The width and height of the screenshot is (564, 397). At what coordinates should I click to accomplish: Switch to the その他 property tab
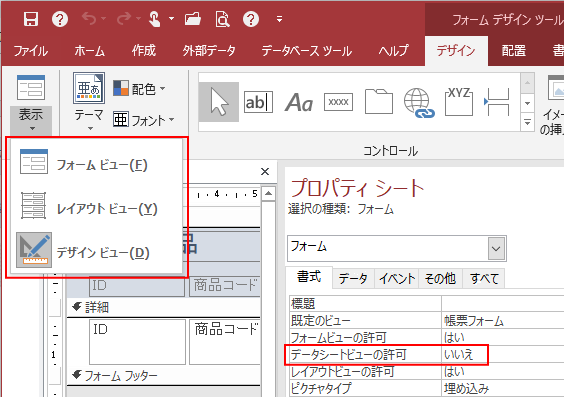click(x=440, y=278)
